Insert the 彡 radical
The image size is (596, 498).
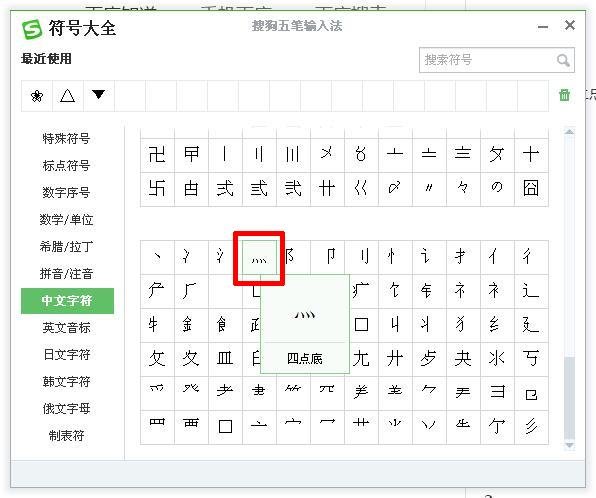531,427
